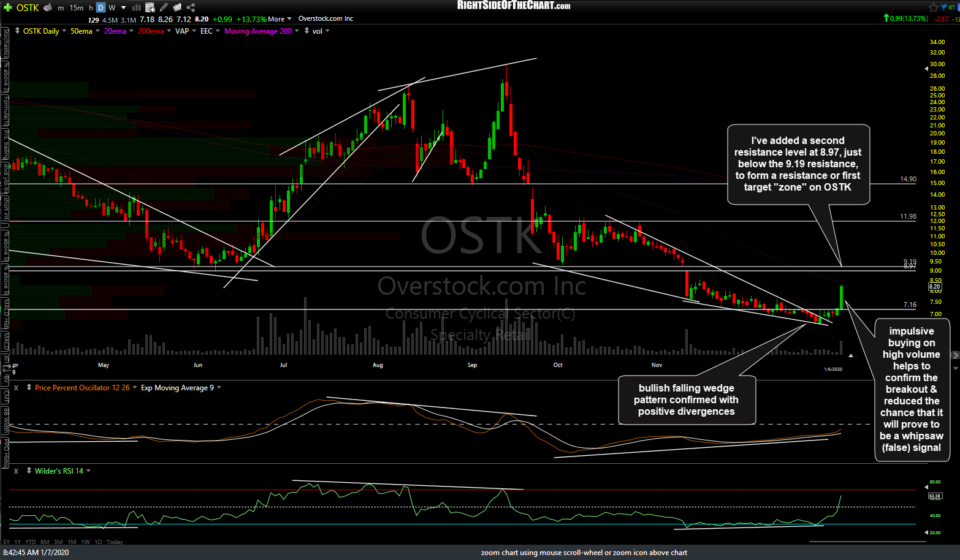The width and height of the screenshot is (960, 560).
Task: Click the down arrow under the panel expander
Action: coord(956,368)
